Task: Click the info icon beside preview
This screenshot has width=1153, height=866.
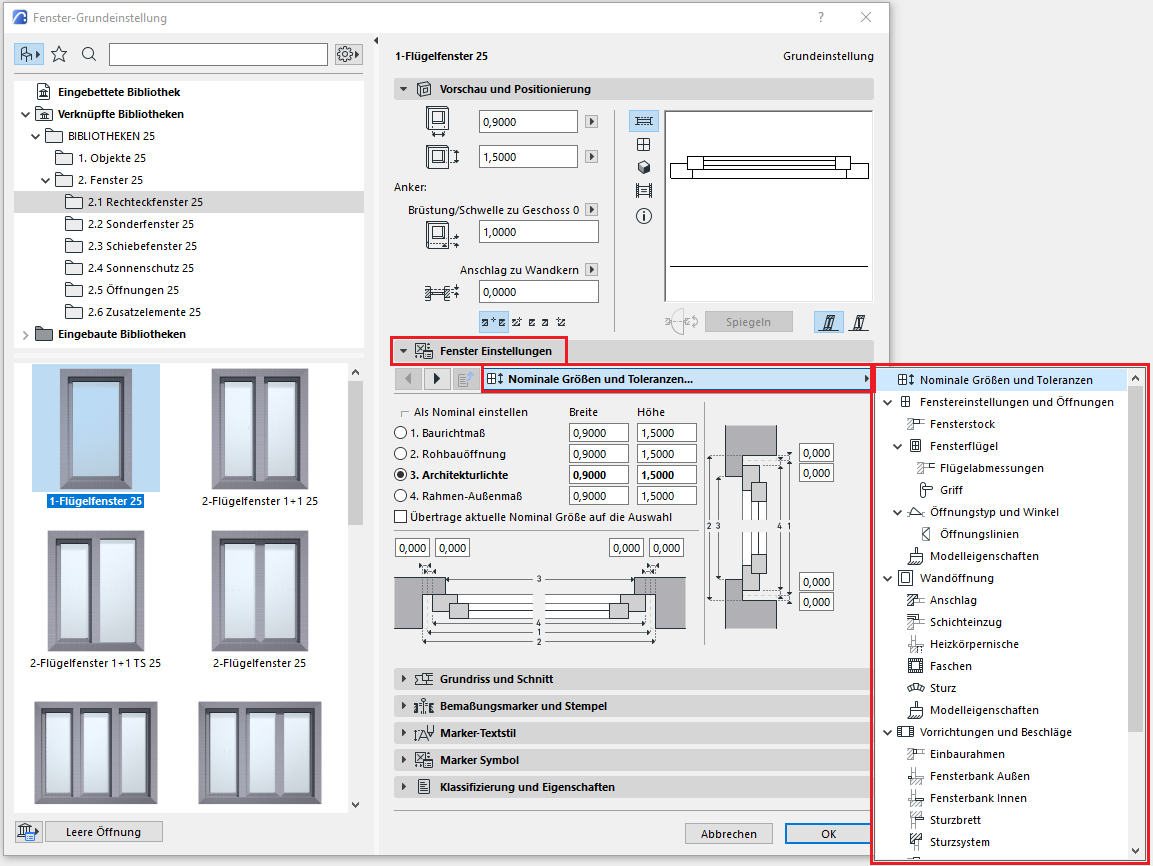Action: [x=644, y=216]
